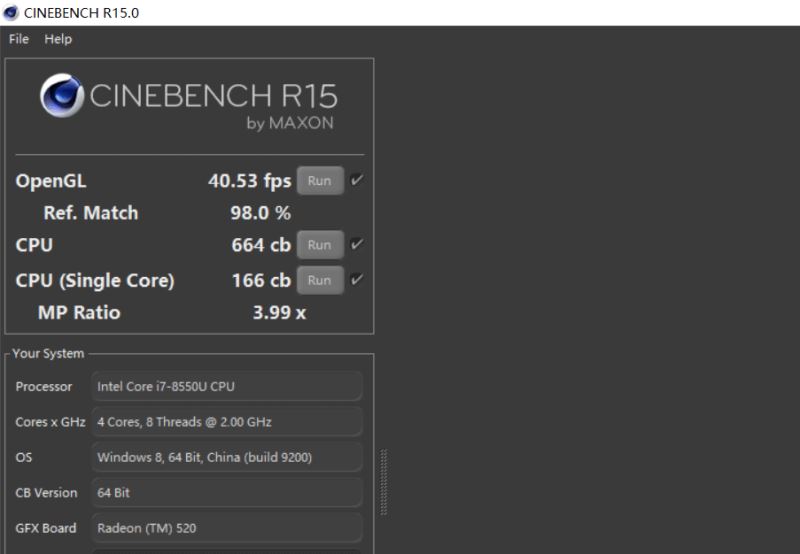Click the Processor label

click(44, 387)
